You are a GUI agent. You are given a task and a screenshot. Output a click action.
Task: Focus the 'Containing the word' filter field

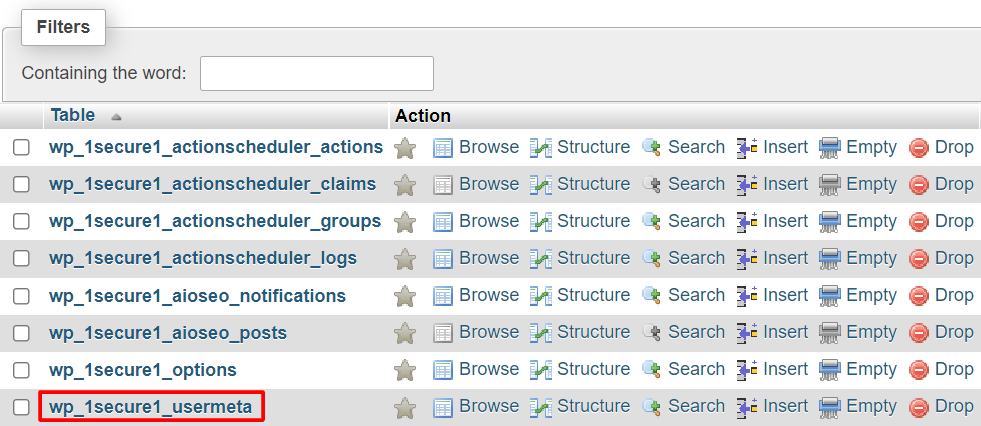317,74
